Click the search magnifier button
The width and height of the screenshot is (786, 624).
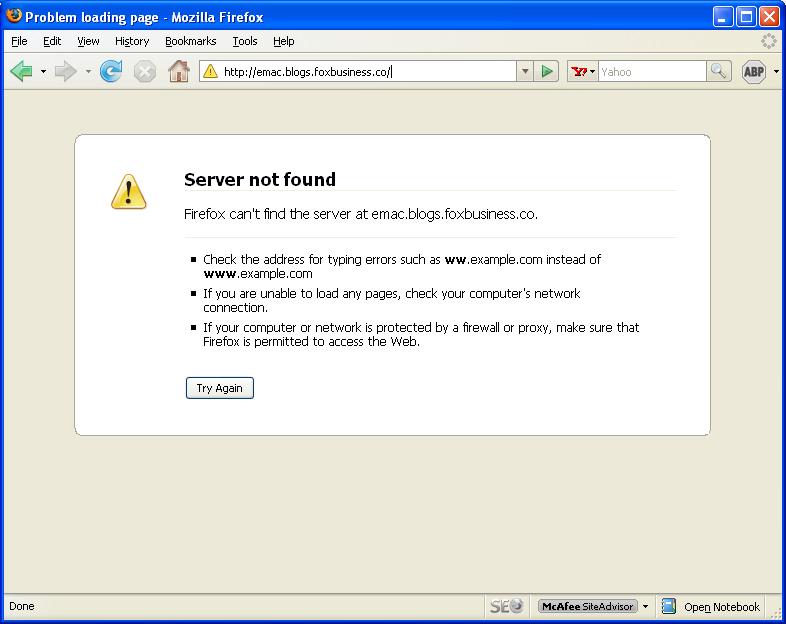(x=719, y=72)
